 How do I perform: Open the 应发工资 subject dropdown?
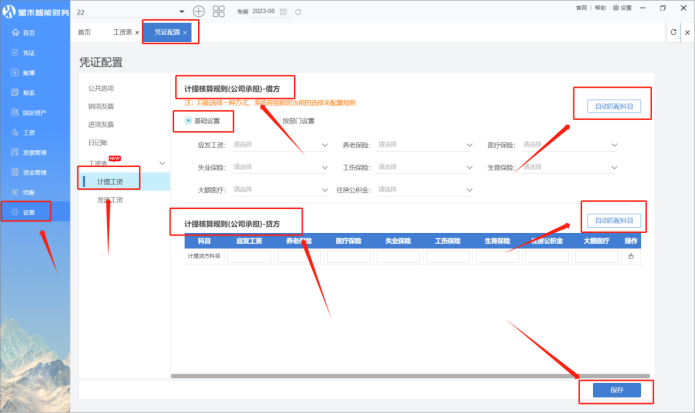tap(280, 144)
